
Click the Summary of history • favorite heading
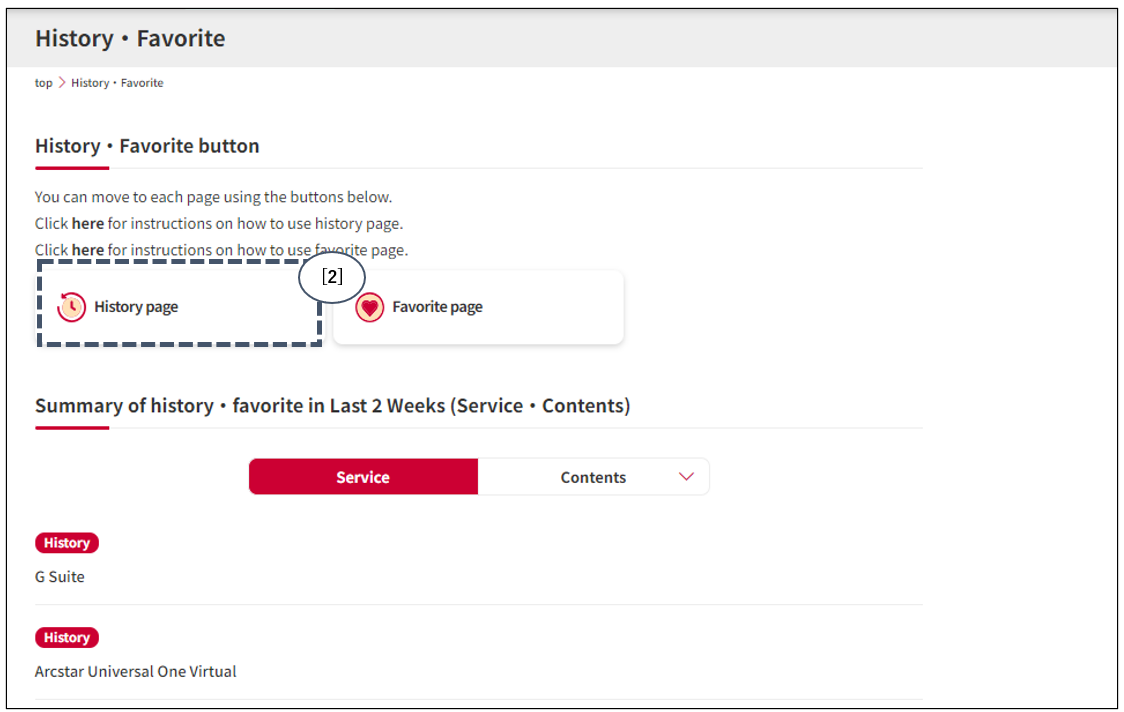click(x=333, y=406)
